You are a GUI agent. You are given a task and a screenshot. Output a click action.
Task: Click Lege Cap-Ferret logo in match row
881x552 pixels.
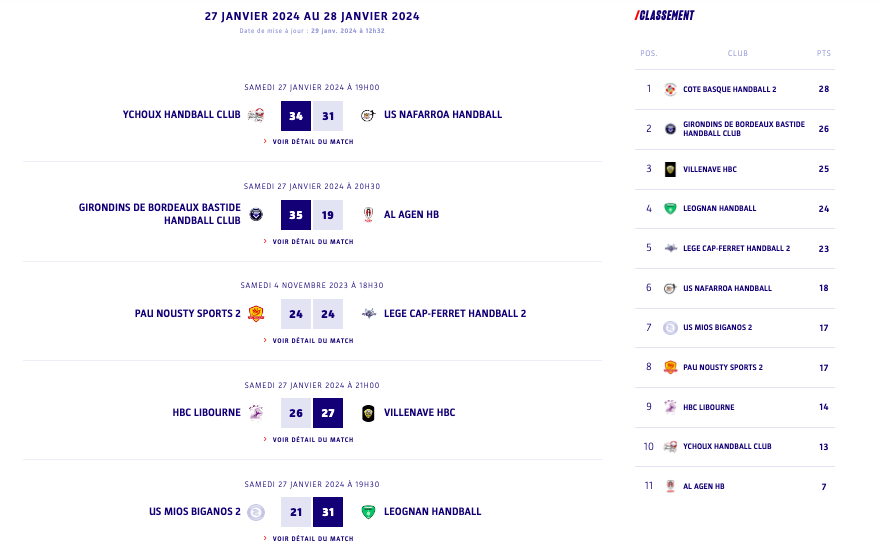[368, 313]
